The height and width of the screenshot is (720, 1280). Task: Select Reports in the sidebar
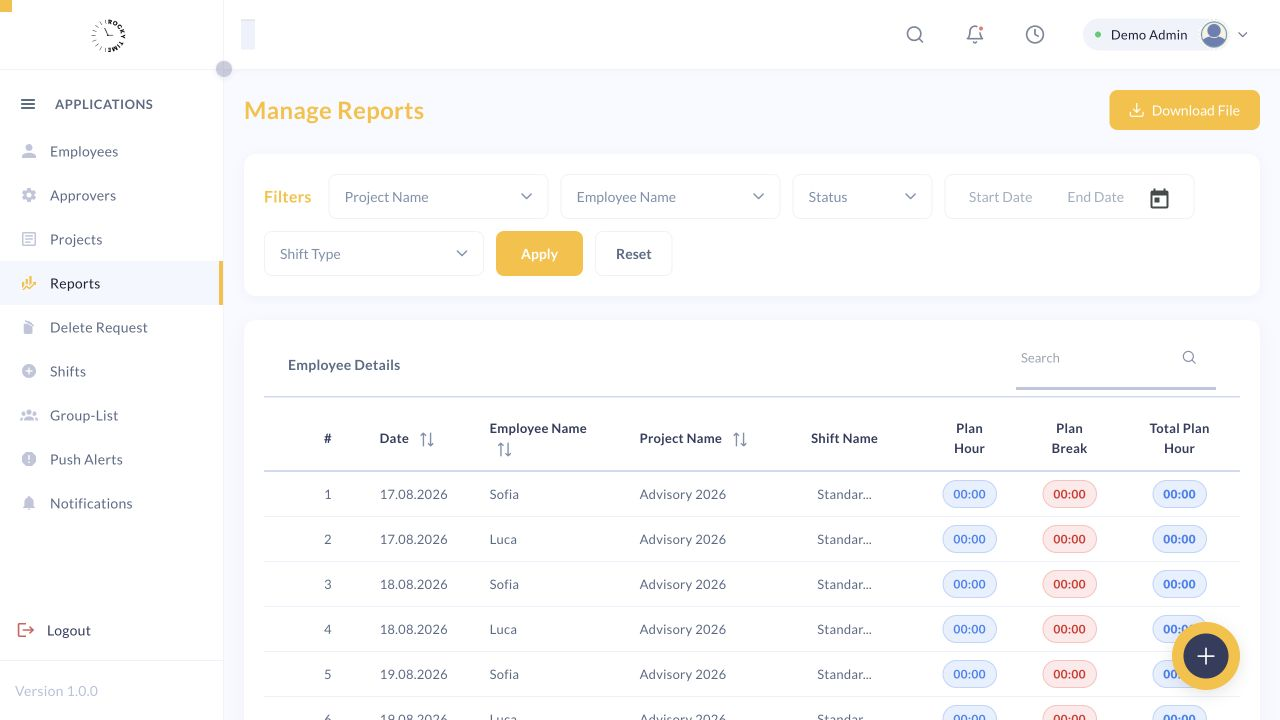tap(110, 283)
